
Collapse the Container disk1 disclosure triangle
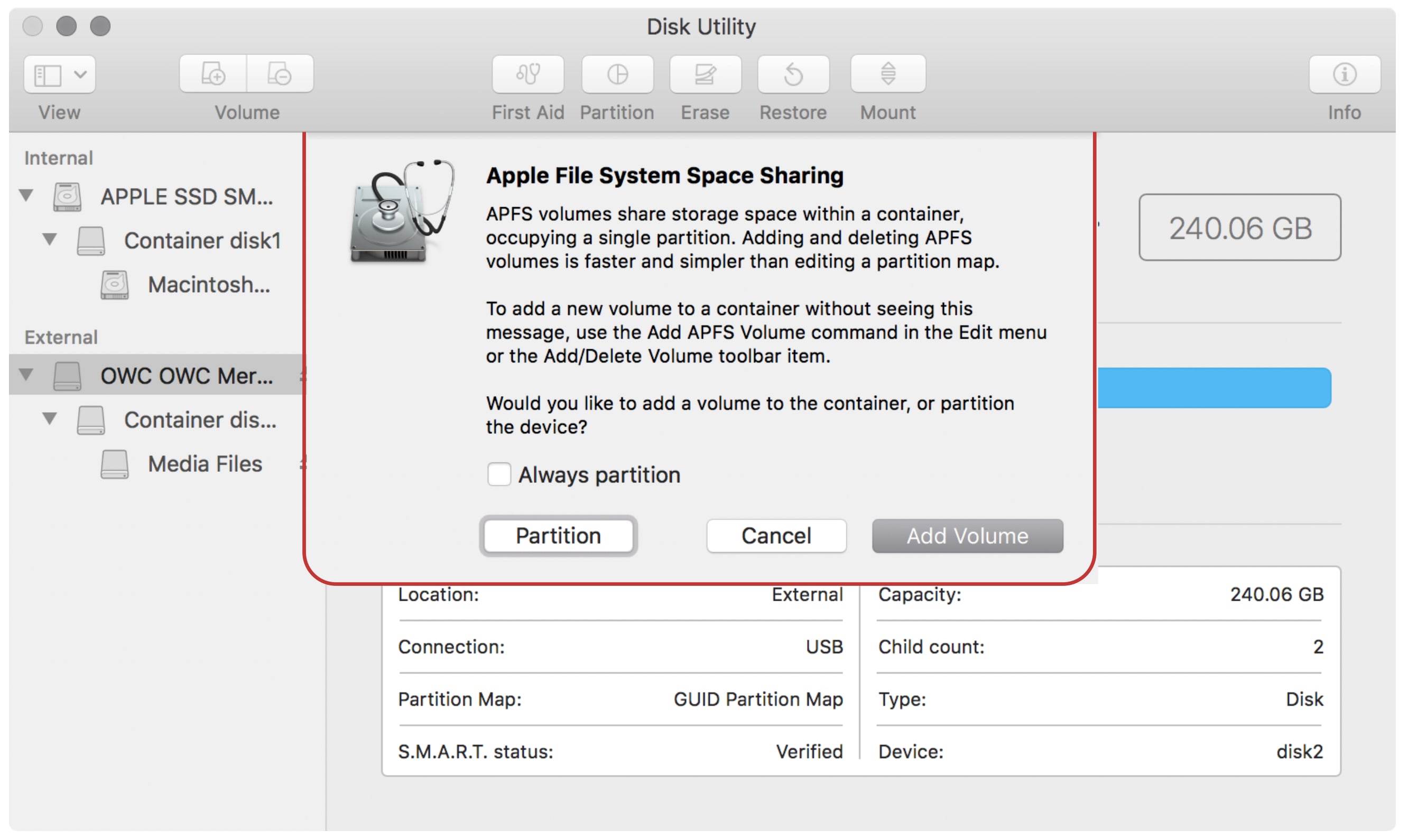(x=50, y=239)
